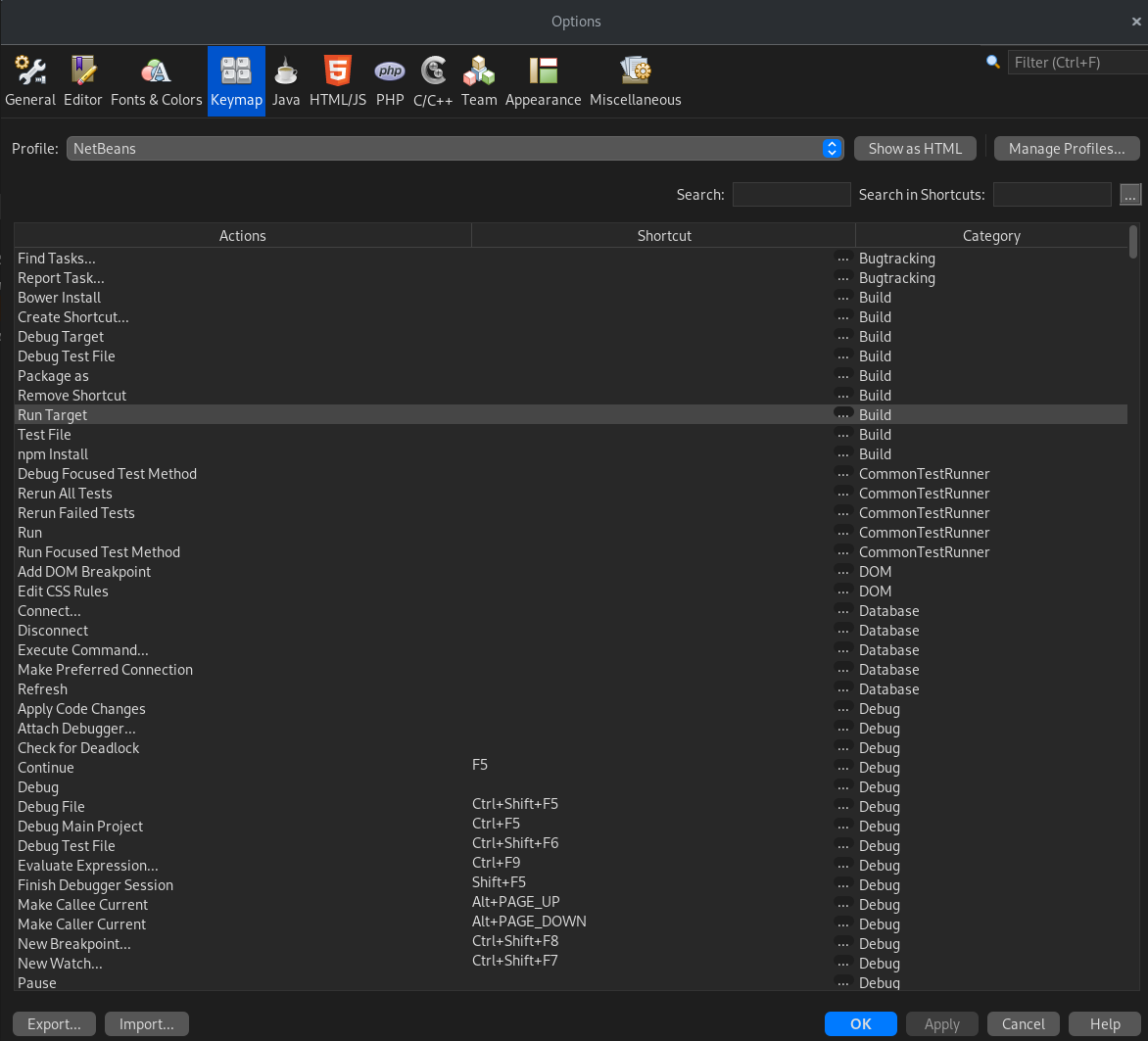Select the Keymap options category
This screenshot has height=1041, width=1148.
236,81
